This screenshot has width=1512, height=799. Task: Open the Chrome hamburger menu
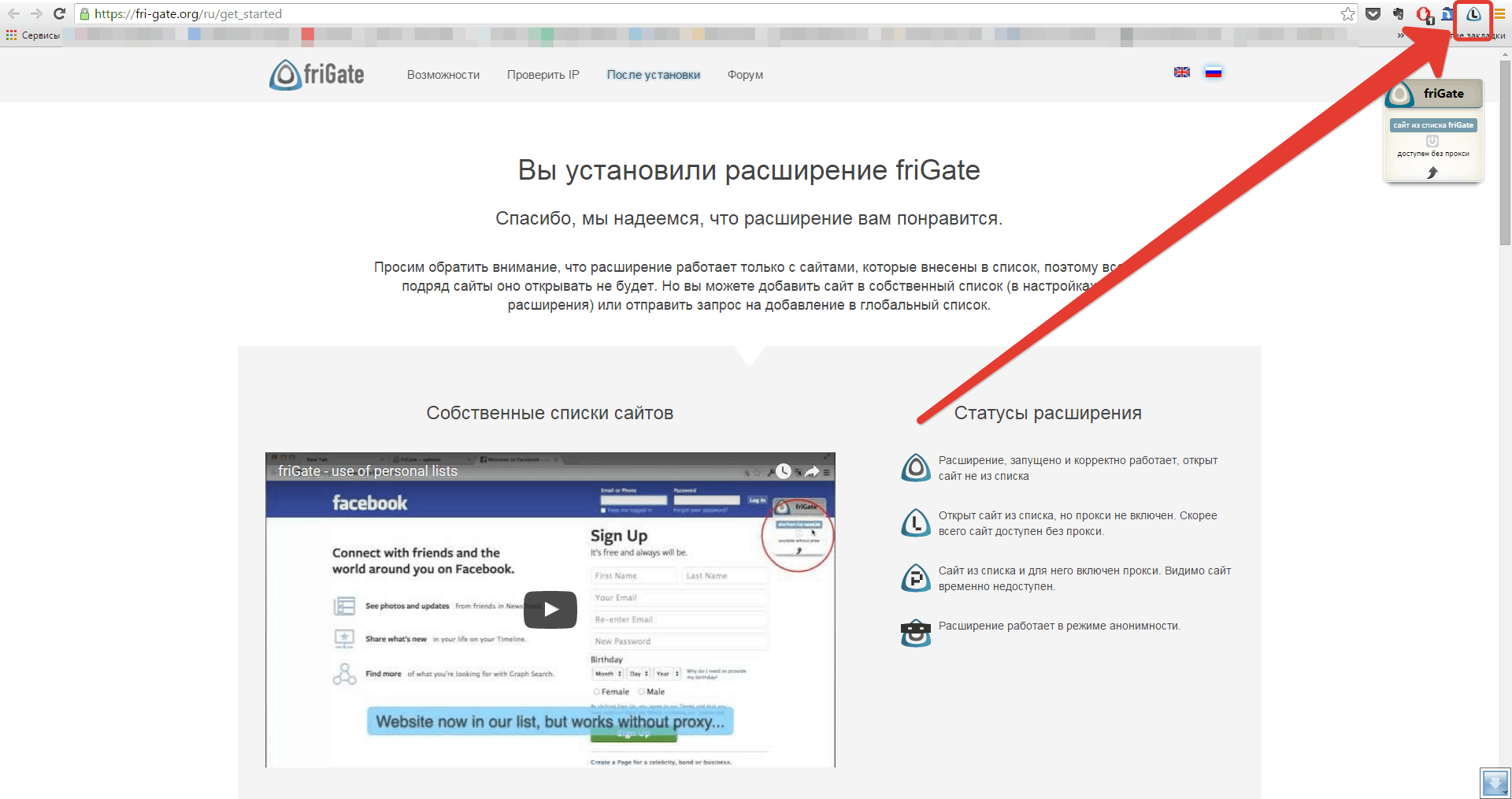click(x=1499, y=14)
